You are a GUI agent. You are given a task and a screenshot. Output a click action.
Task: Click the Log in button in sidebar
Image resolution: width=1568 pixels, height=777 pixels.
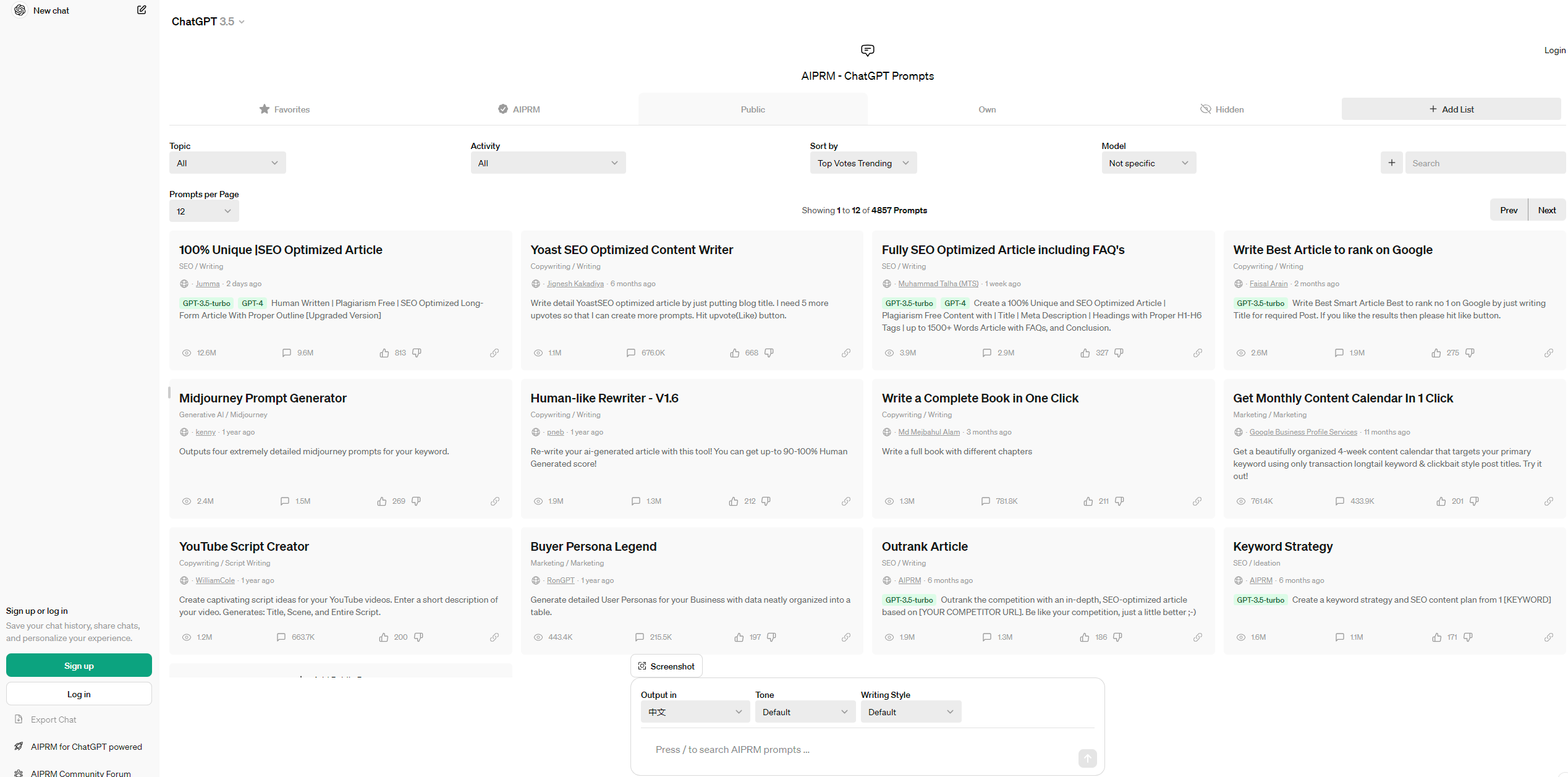(79, 694)
